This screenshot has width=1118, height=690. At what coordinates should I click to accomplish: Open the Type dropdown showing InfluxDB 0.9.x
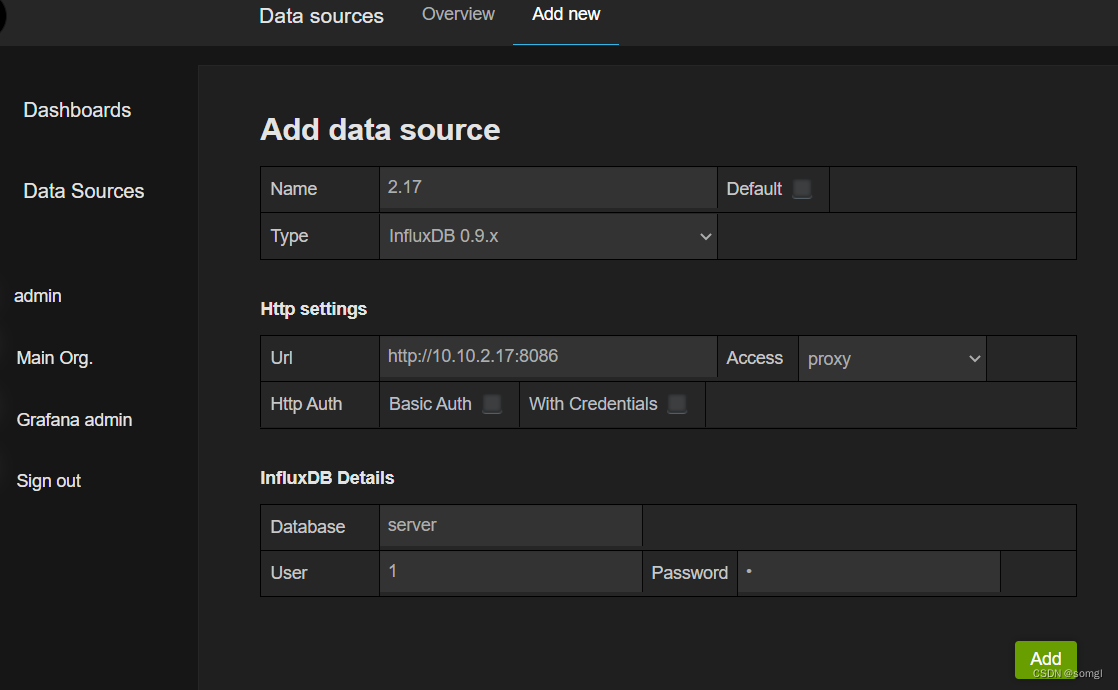click(x=548, y=236)
